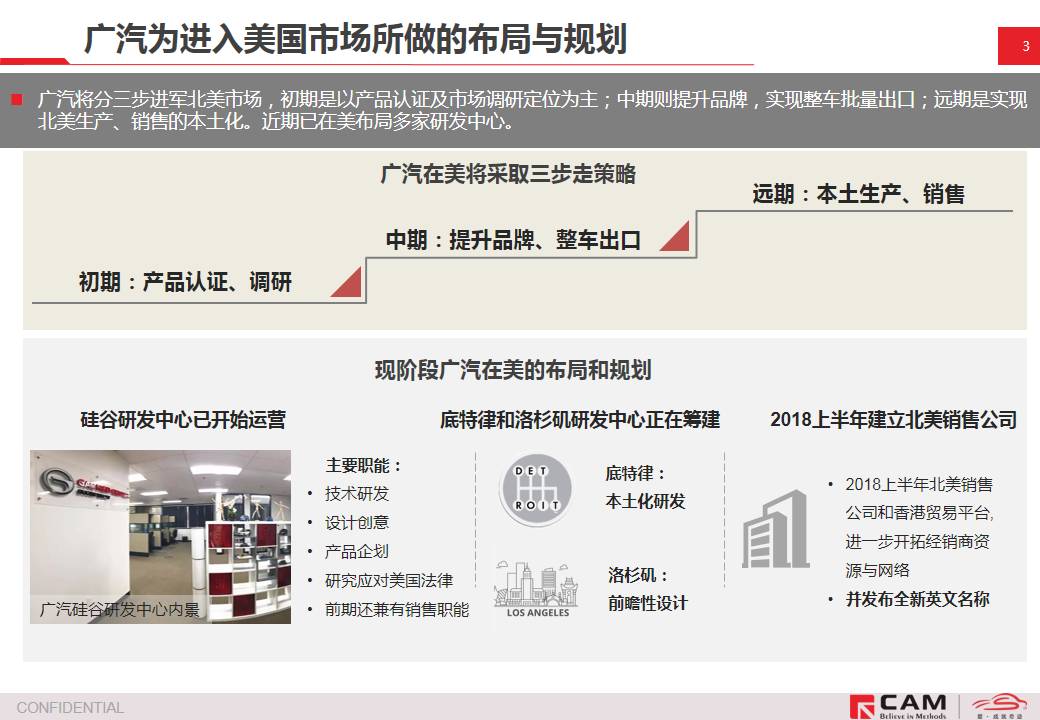This screenshot has height=720, width=1040.
Task: Click the red triangle beside 初期 step
Action: [346, 282]
